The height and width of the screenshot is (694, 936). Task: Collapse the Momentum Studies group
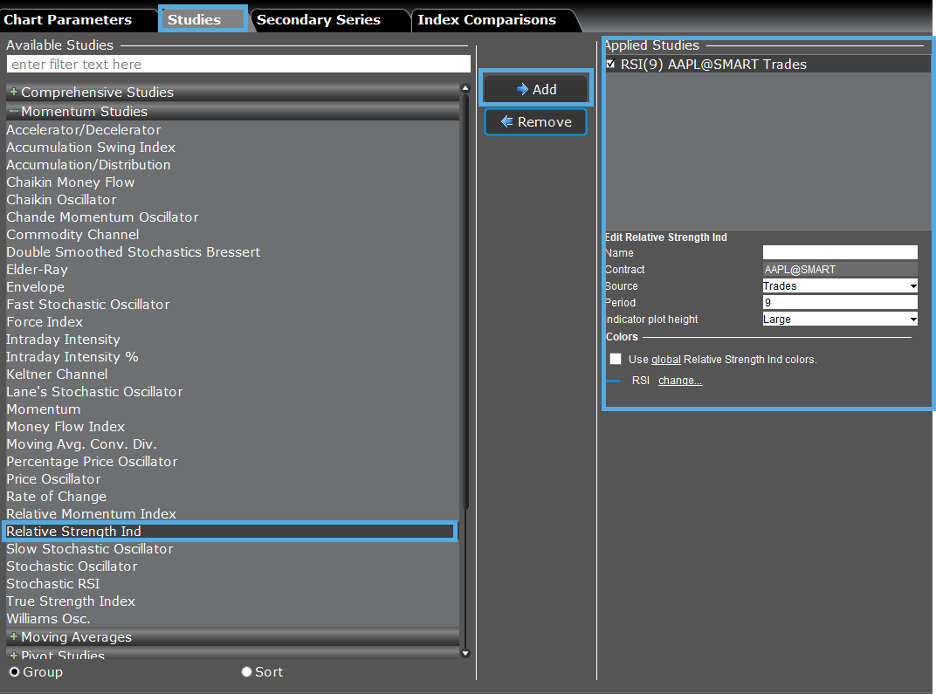pos(14,112)
